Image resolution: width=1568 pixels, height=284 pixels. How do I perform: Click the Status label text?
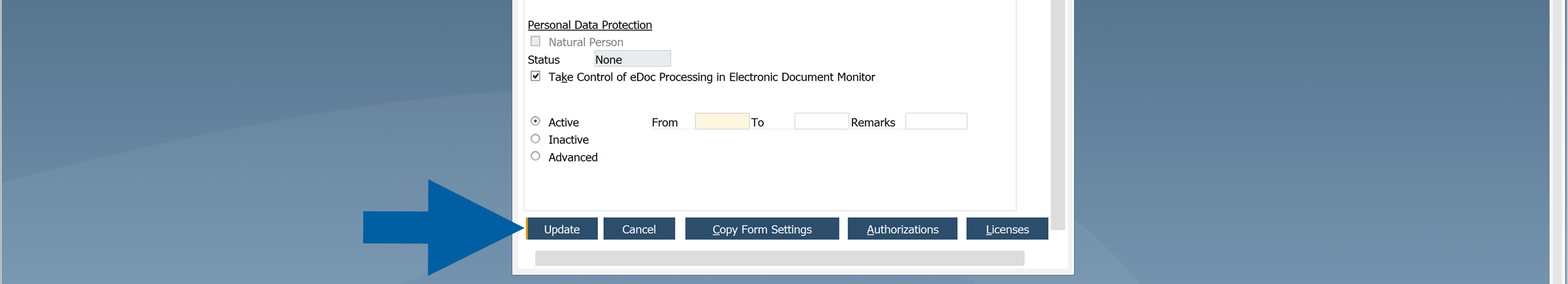click(544, 59)
